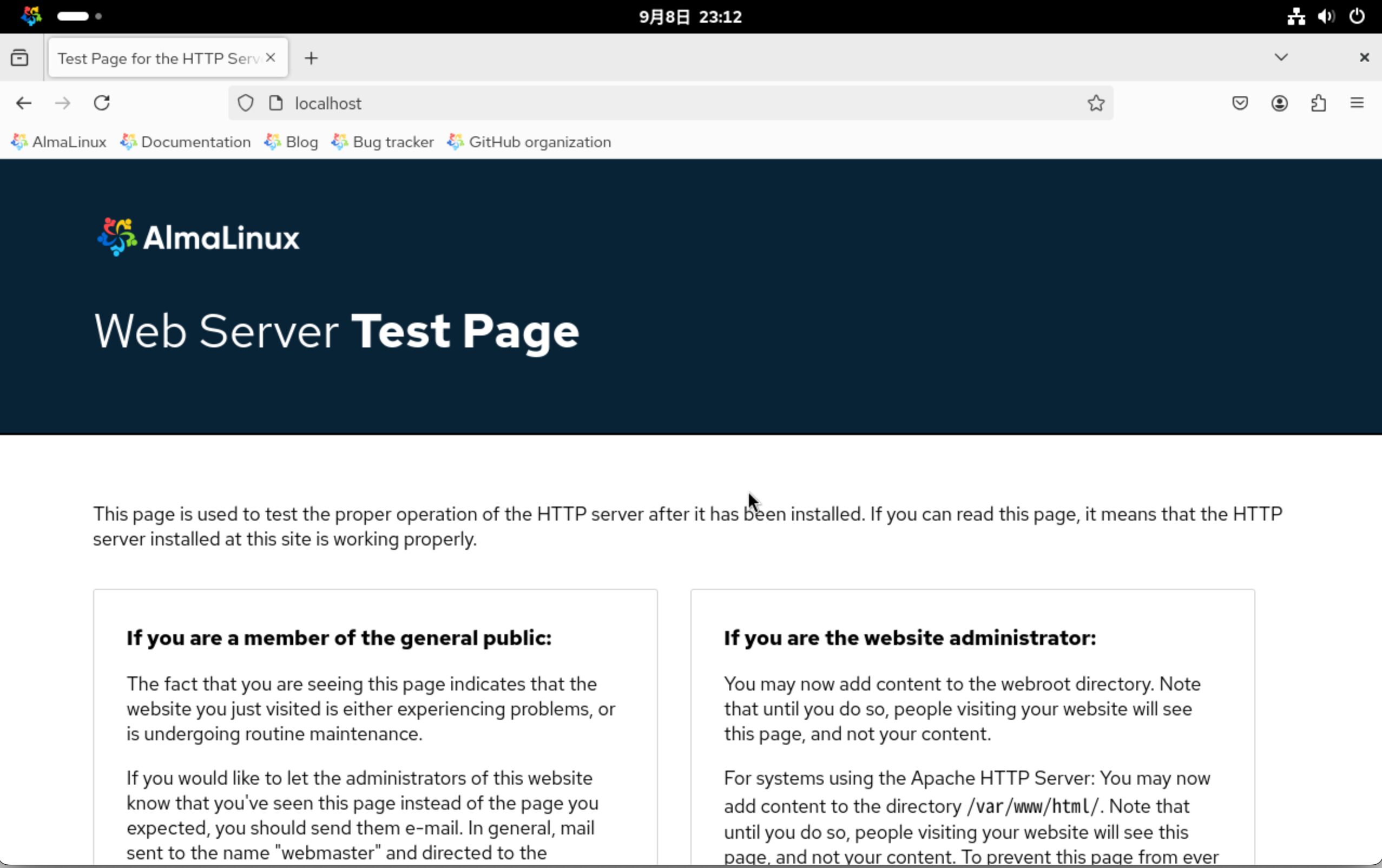Image resolution: width=1382 pixels, height=868 pixels.
Task: Open the AlmaLinux bookmark
Action: (x=58, y=142)
